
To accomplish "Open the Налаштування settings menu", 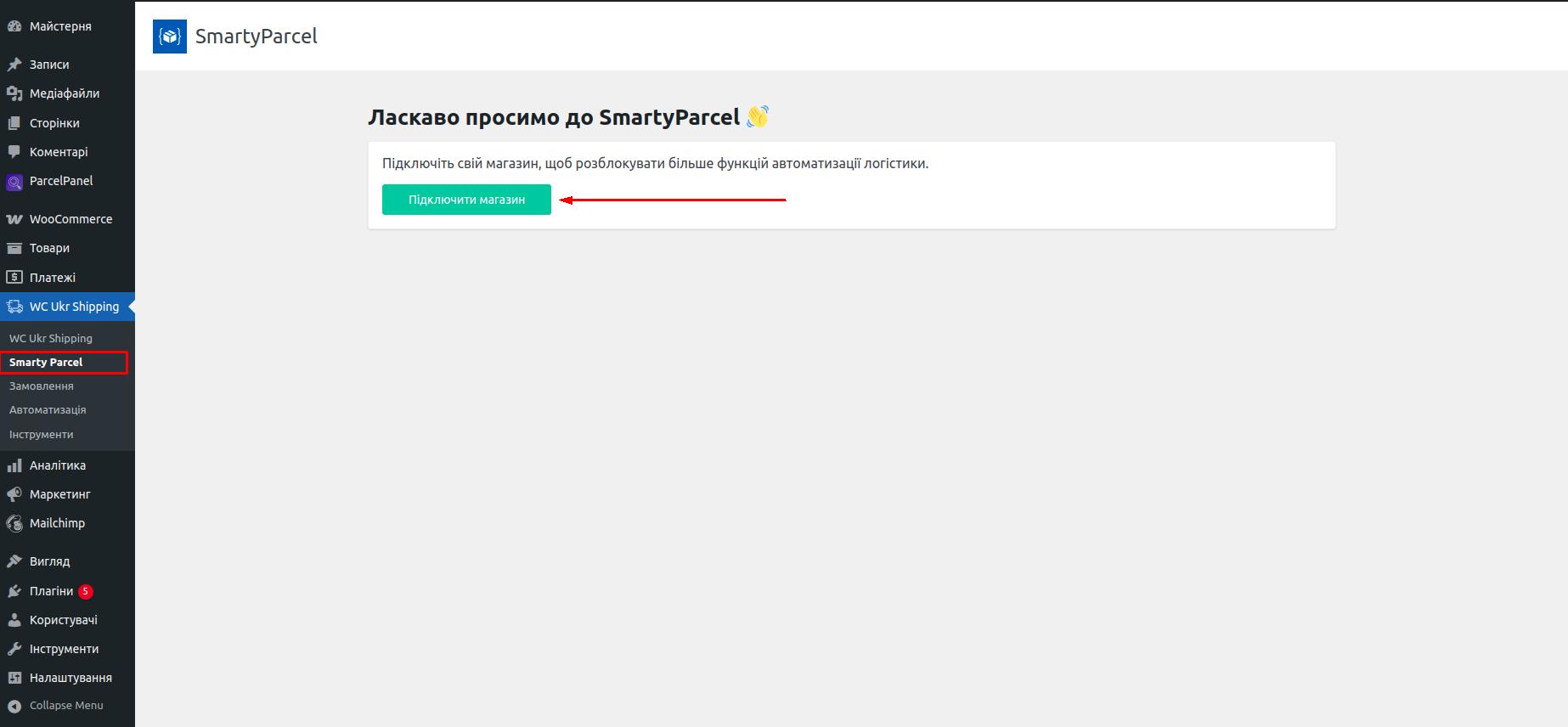I will click(71, 678).
